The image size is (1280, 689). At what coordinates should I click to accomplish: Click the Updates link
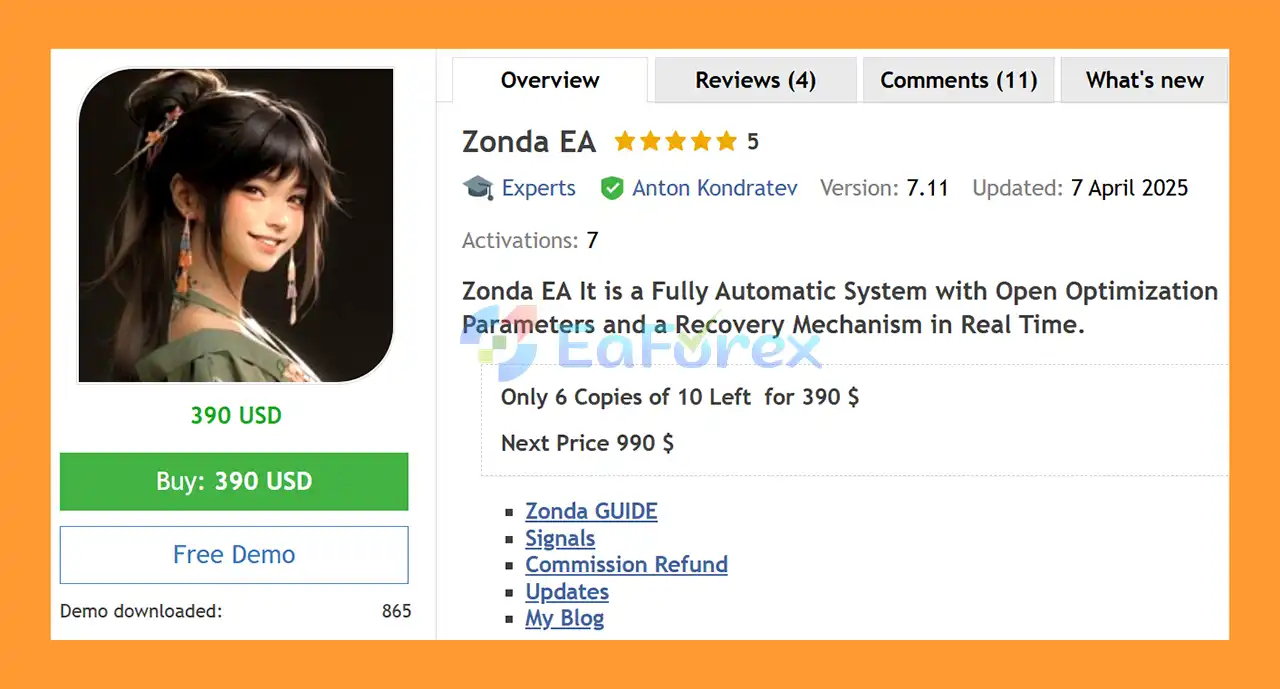click(567, 591)
